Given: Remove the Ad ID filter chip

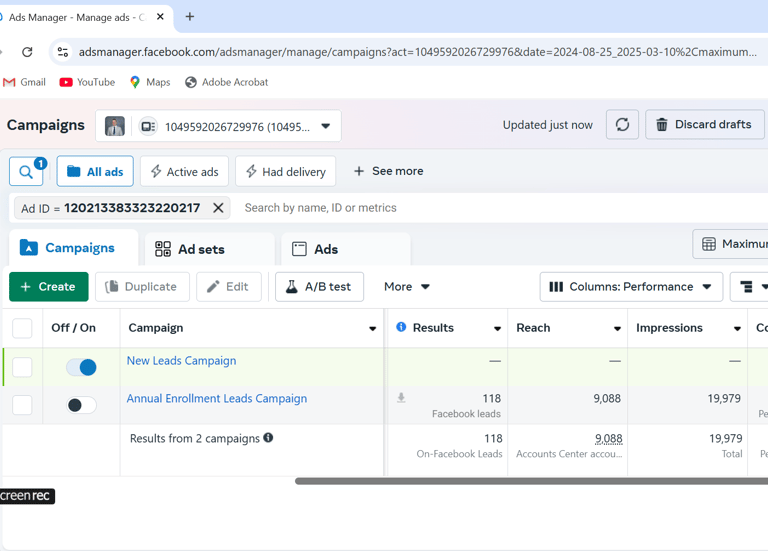Looking at the screenshot, I should click(x=218, y=208).
